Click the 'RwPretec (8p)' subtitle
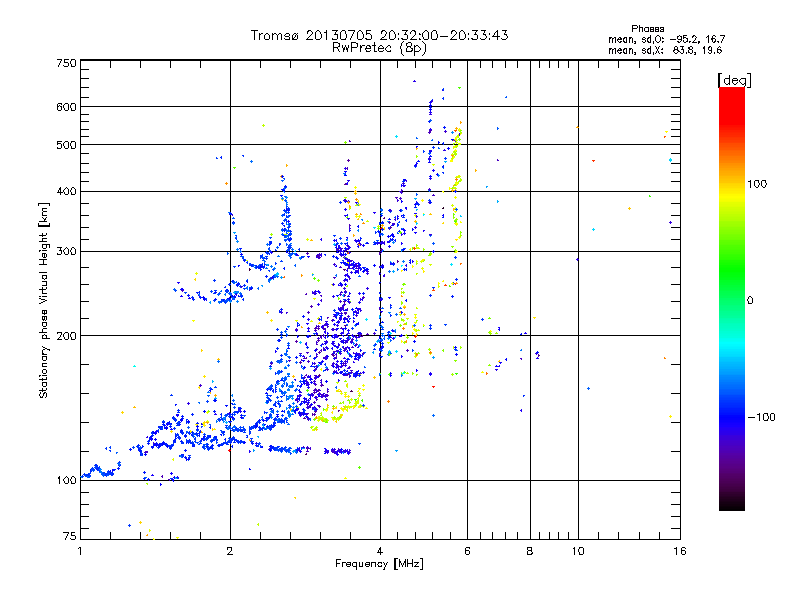Screen dimensions: 800x600 (379, 48)
